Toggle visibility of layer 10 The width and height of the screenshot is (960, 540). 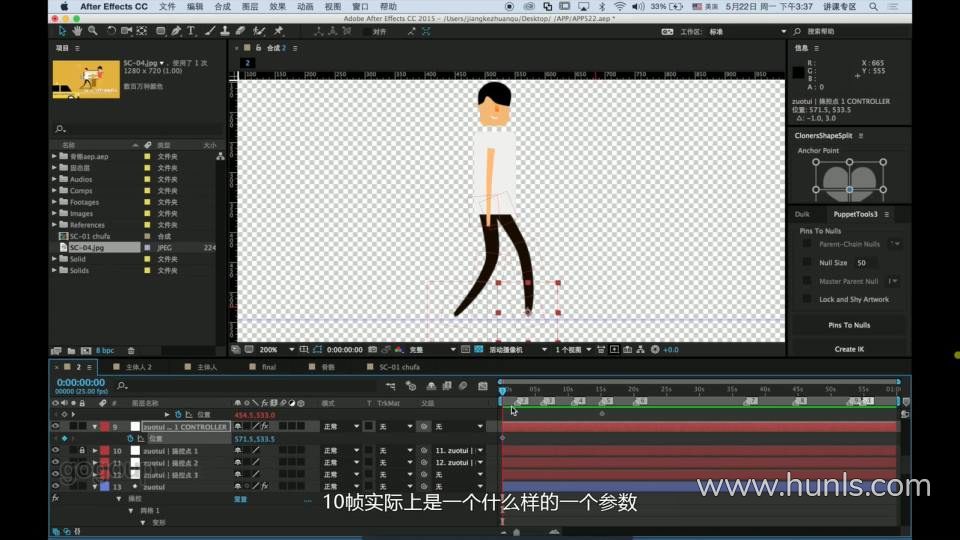(55, 451)
